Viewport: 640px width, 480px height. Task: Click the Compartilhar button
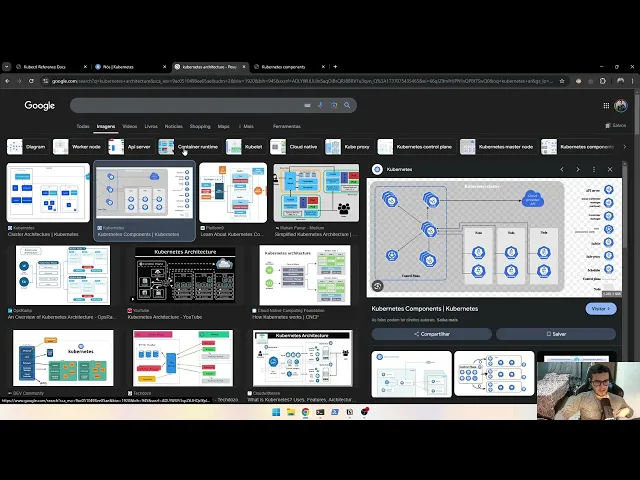pyautogui.click(x=432, y=334)
